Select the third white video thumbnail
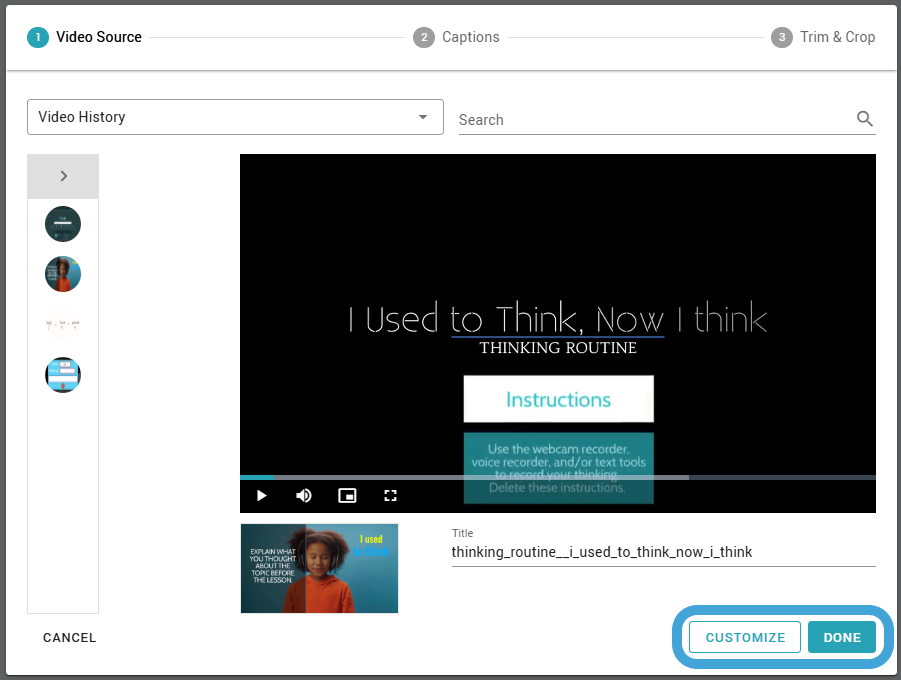The image size is (901, 680). (x=63, y=324)
